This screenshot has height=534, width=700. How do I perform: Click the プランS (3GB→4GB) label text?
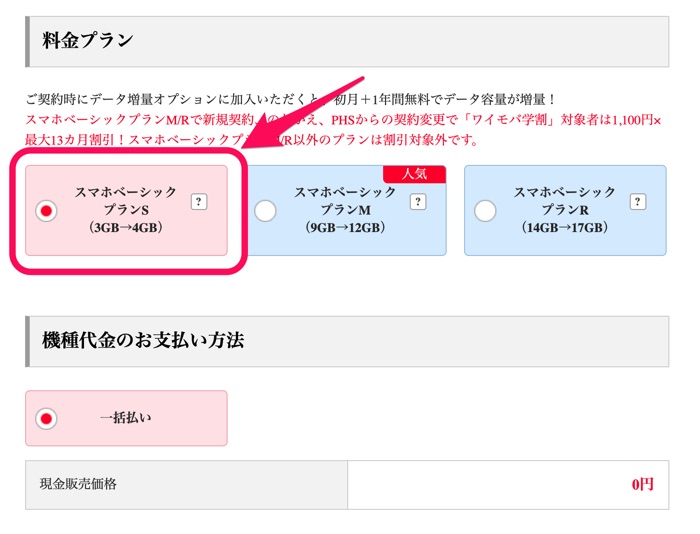coord(126,210)
